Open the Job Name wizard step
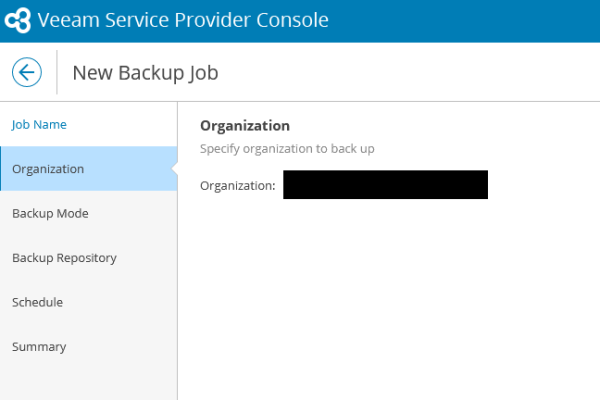 [x=39, y=125]
